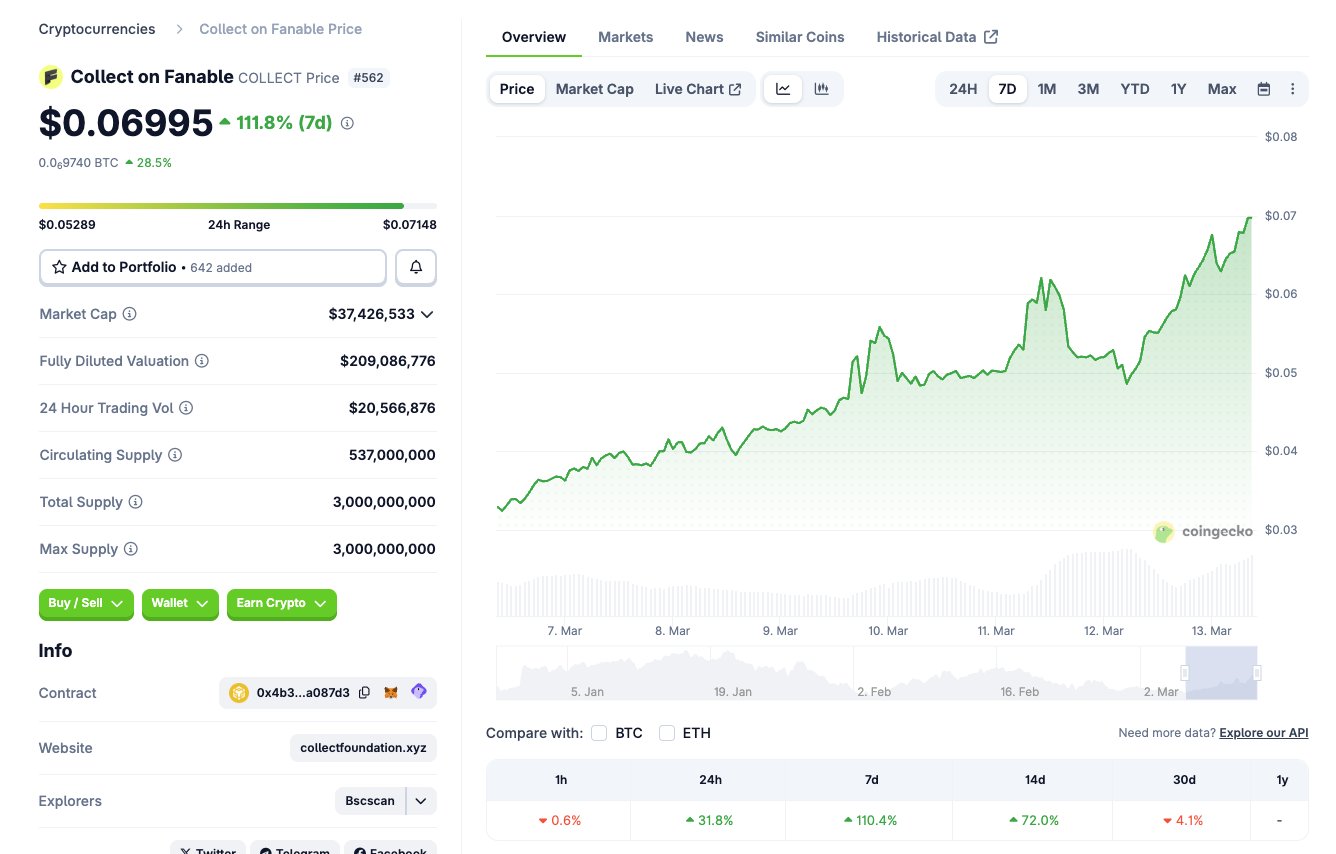This screenshot has width=1336, height=854.
Task: Switch to line chart view
Action: [783, 89]
